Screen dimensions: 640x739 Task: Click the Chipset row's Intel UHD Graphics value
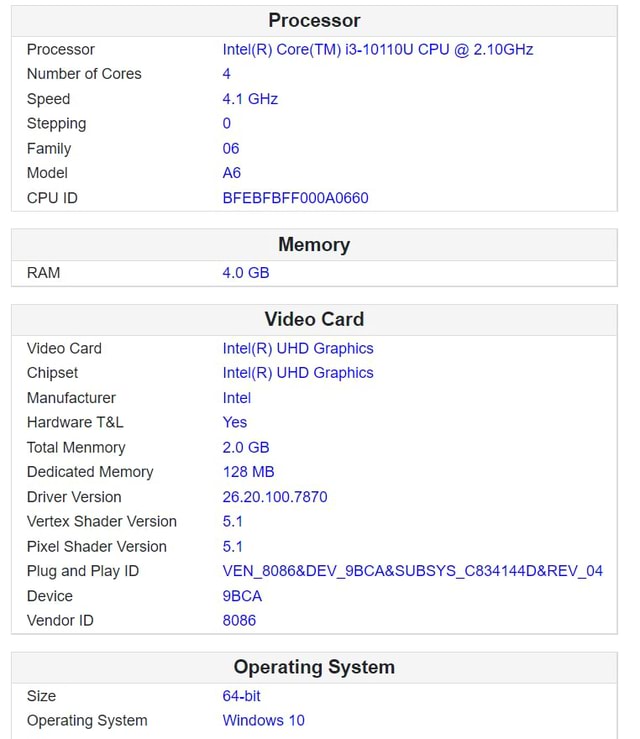pyautogui.click(x=298, y=373)
